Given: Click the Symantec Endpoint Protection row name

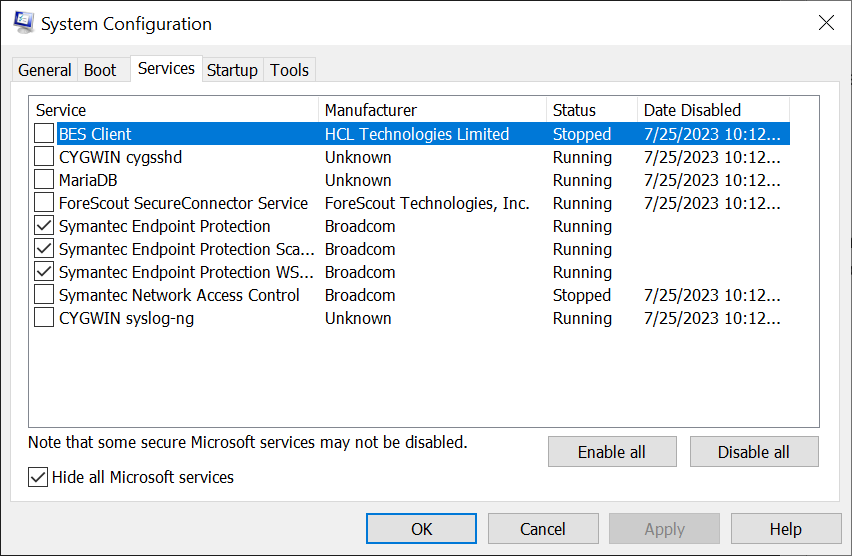Looking at the screenshot, I should pos(165,226).
